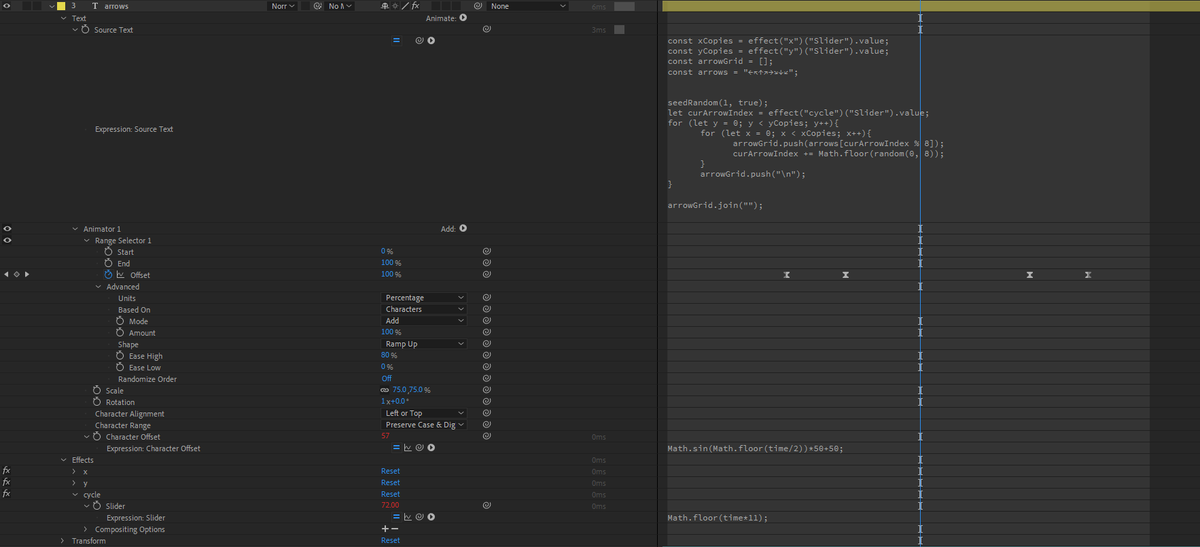The image size is (1200, 547).
Task: Toggle the quality switch on arrows layer
Action: click(404, 6)
